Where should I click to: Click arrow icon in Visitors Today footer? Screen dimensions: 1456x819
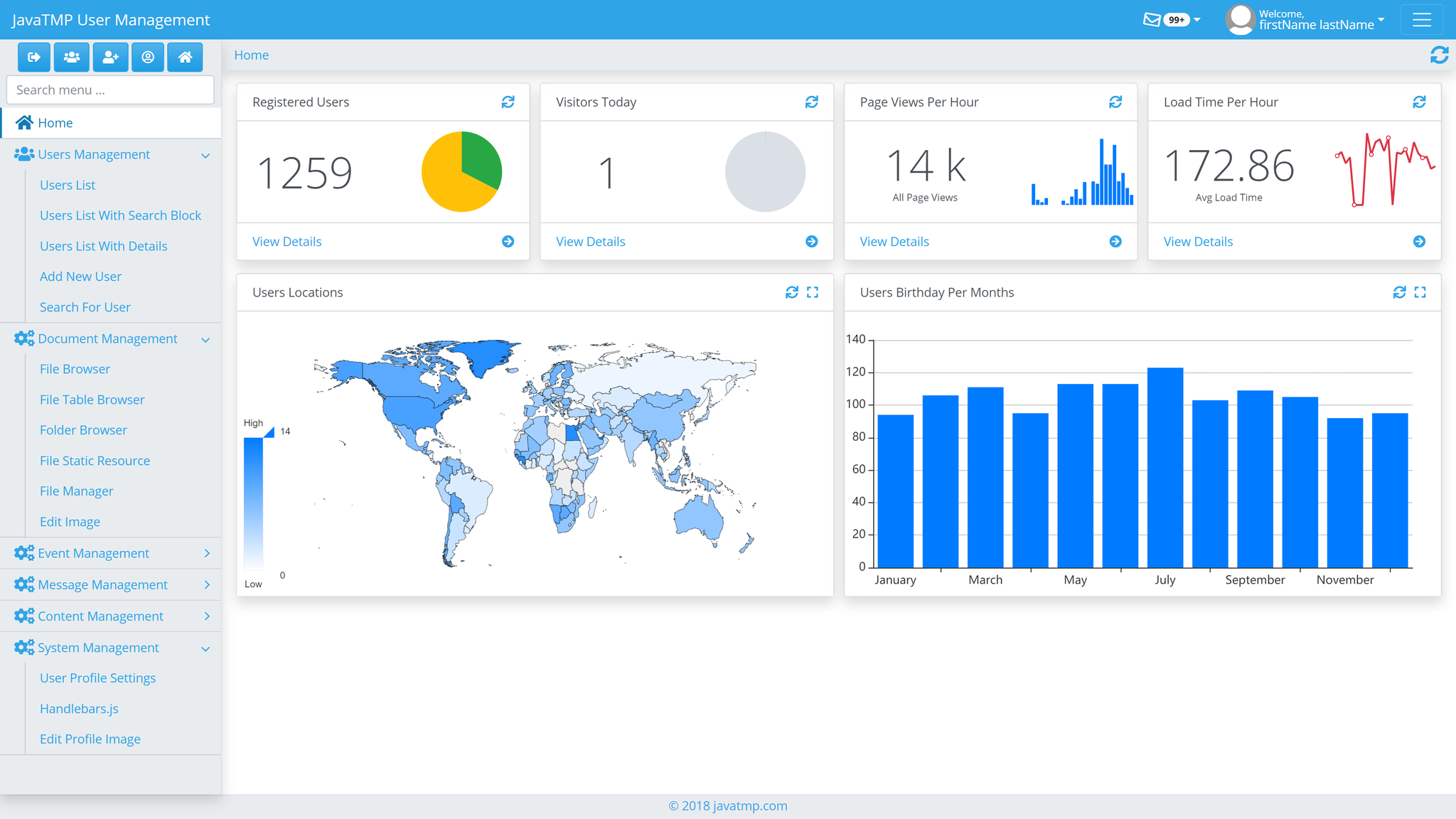(811, 242)
